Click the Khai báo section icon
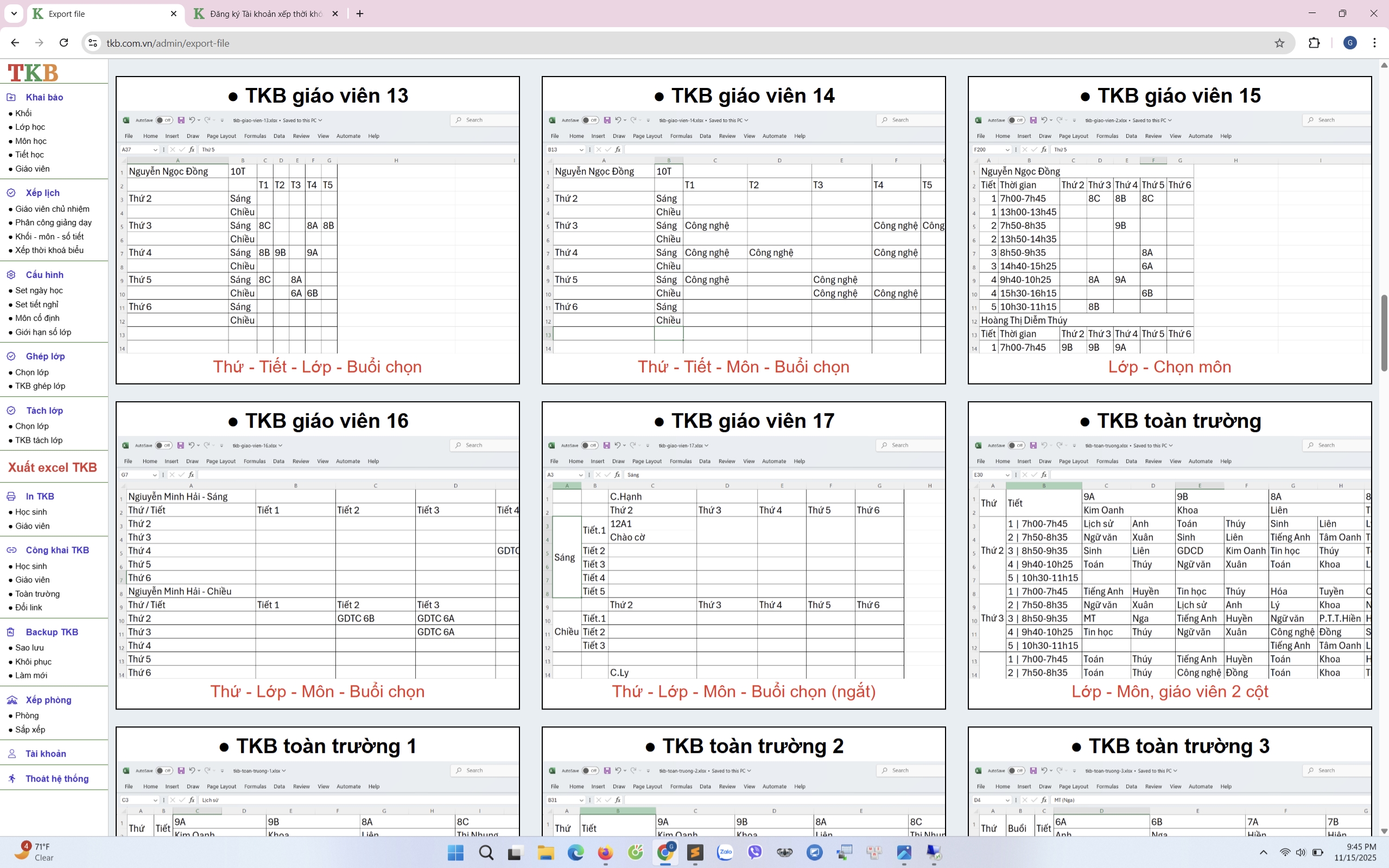The height and width of the screenshot is (868, 1389). click(x=11, y=97)
